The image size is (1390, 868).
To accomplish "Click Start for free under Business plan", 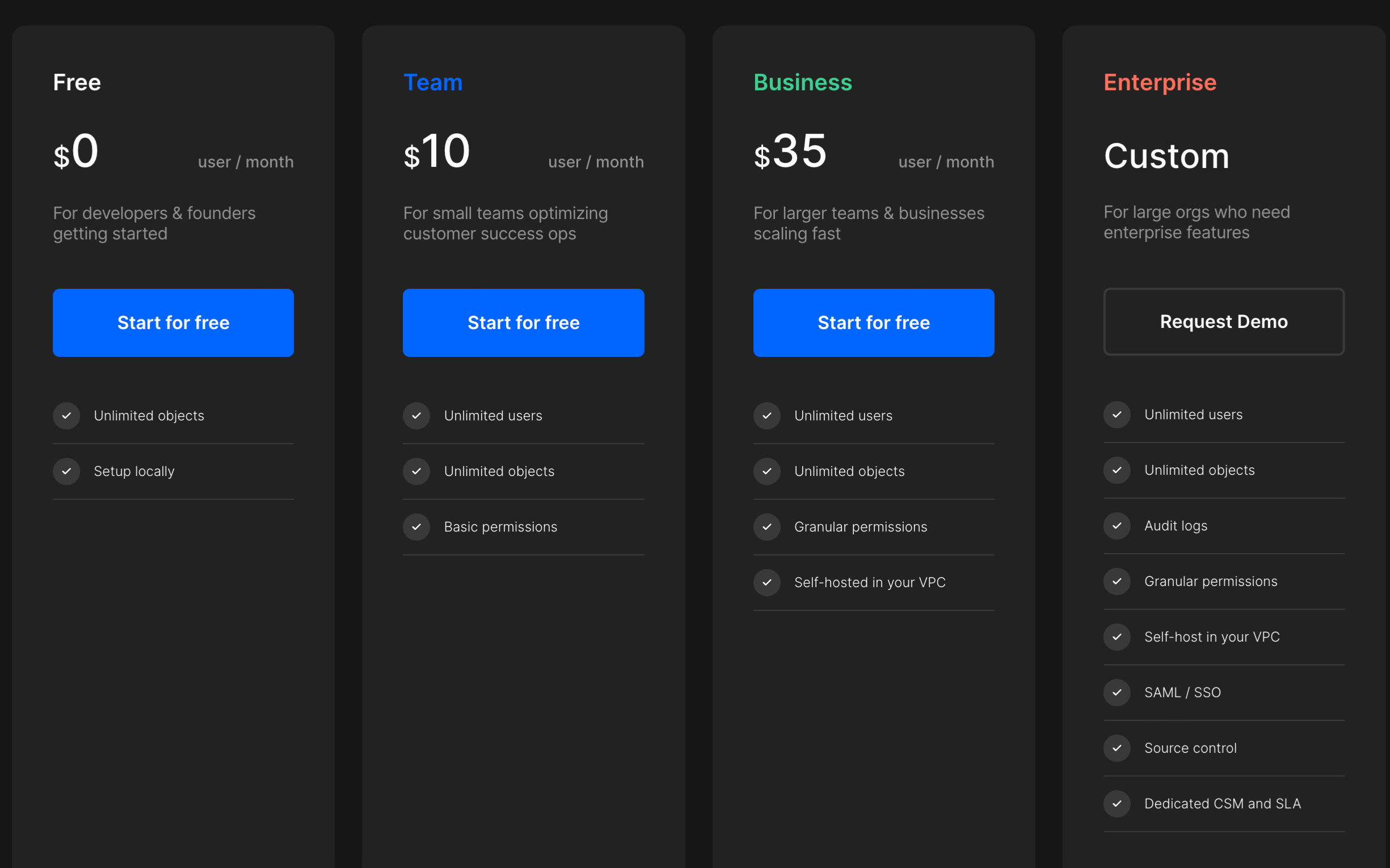I will pos(873,323).
